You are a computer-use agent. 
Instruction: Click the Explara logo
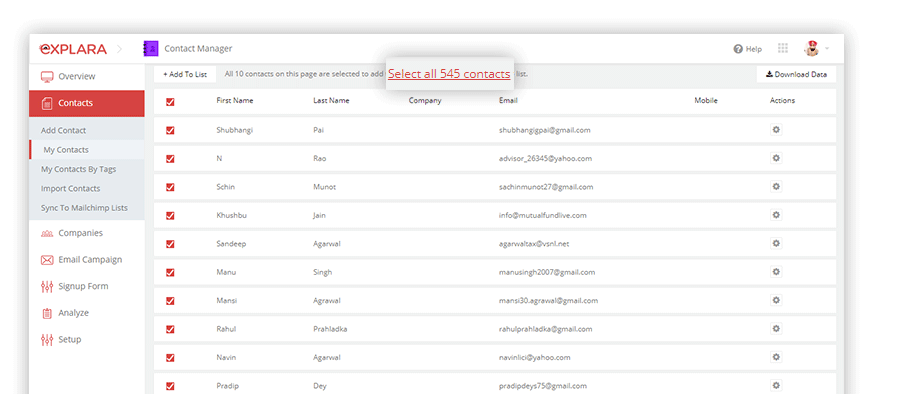tap(73, 49)
